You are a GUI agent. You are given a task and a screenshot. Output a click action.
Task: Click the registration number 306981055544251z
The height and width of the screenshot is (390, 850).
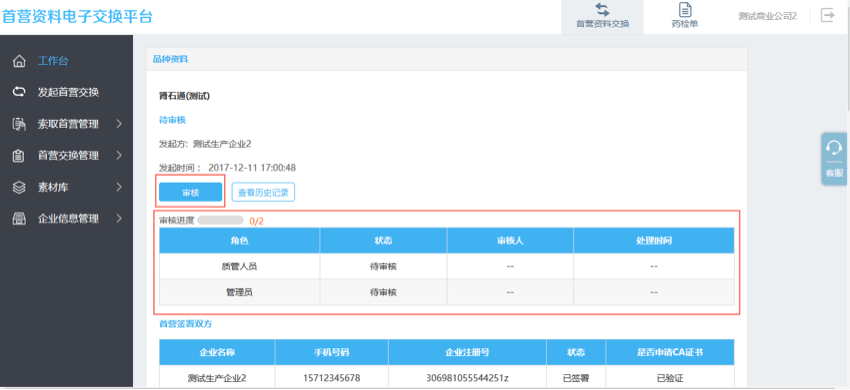[468, 378]
